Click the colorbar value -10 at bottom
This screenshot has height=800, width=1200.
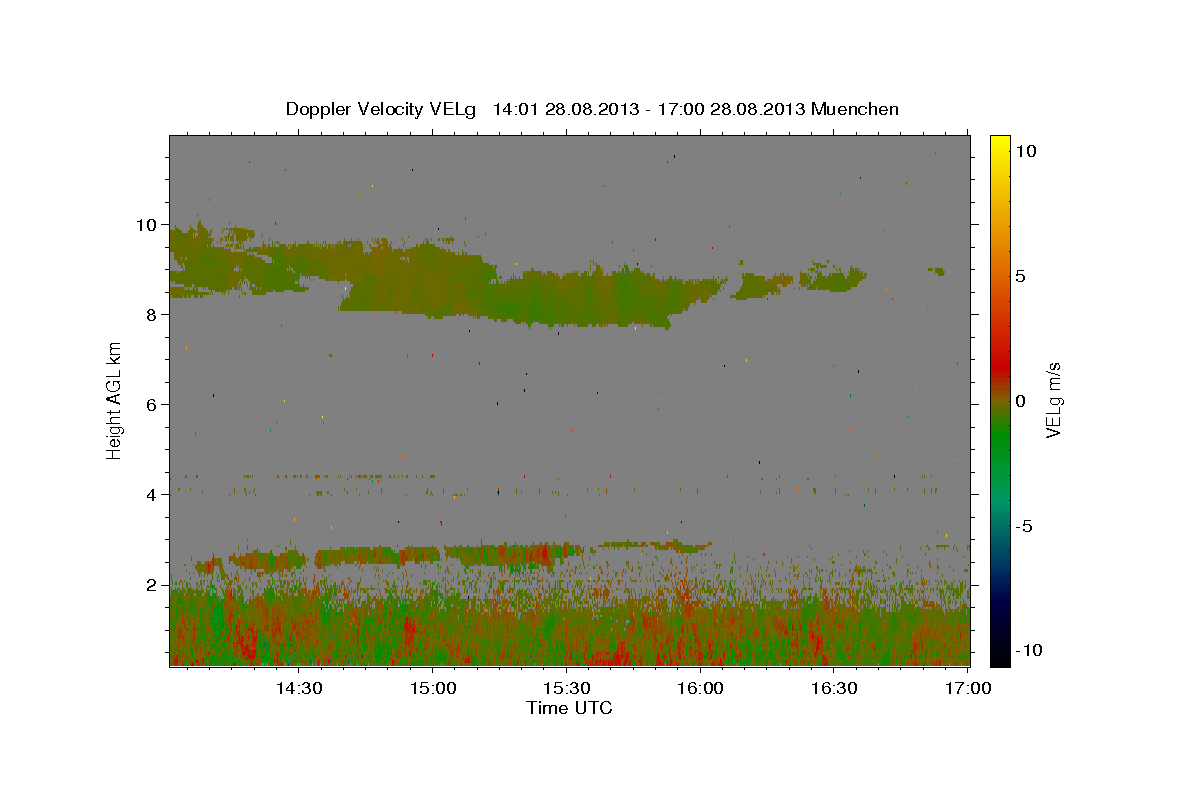coord(1028,650)
